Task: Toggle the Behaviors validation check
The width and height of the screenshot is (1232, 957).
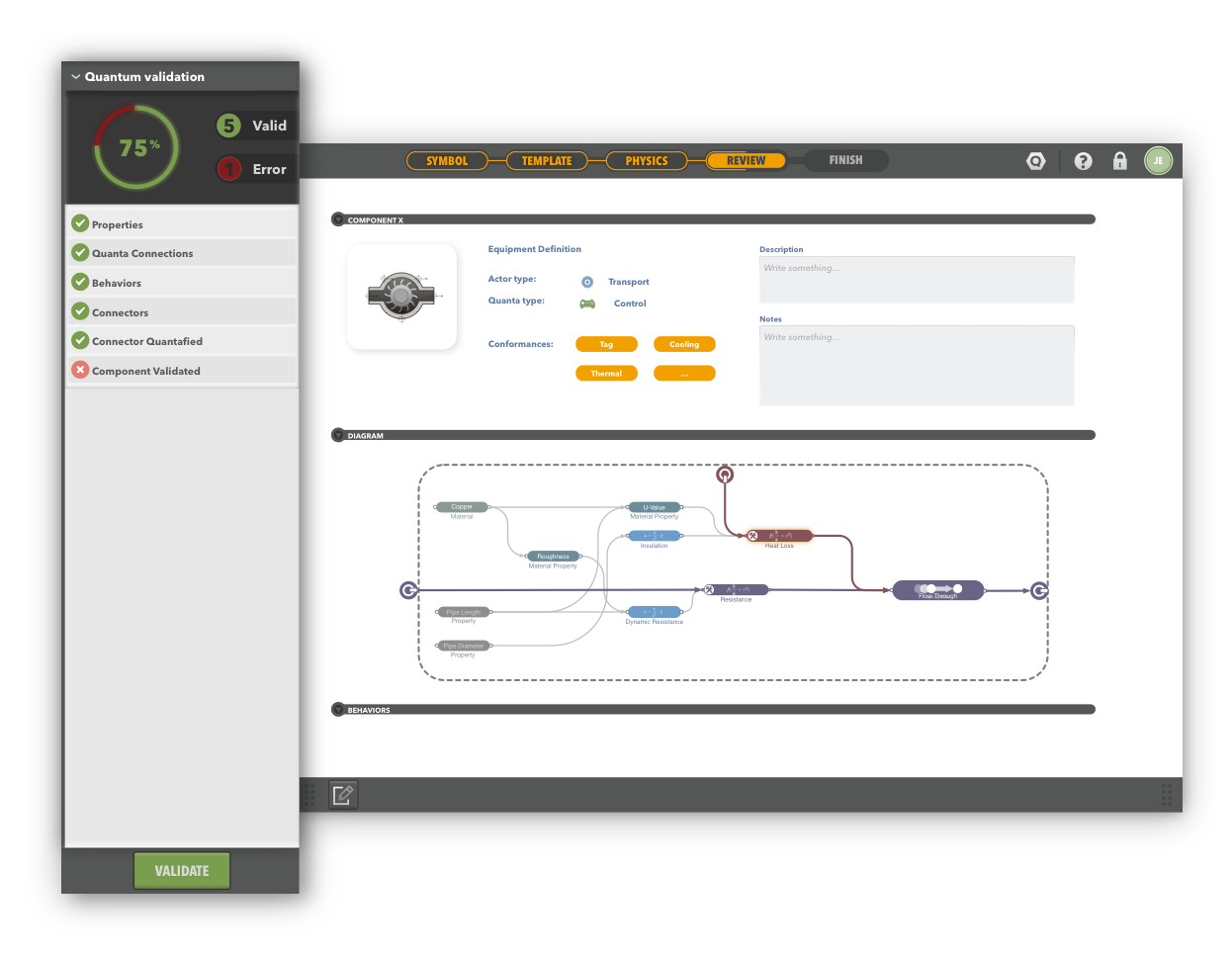Action: 80,282
